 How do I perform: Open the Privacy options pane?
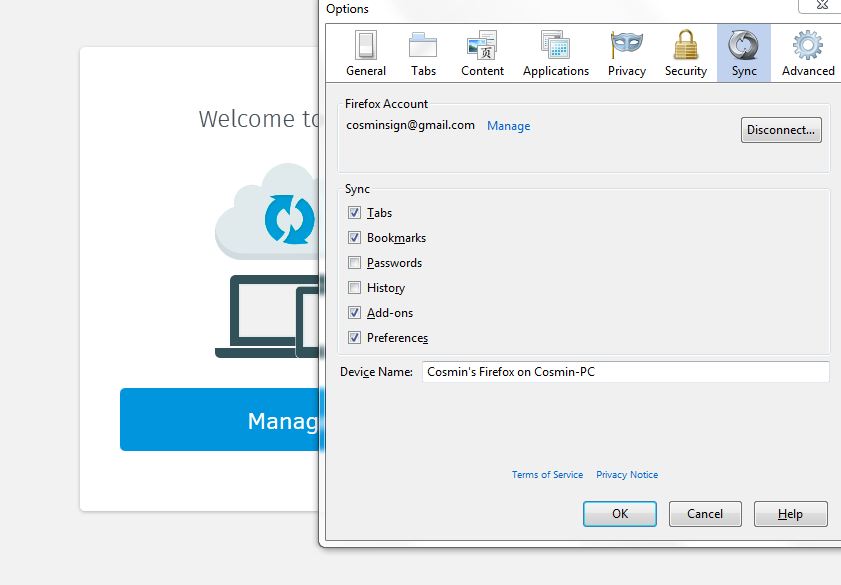(x=626, y=53)
